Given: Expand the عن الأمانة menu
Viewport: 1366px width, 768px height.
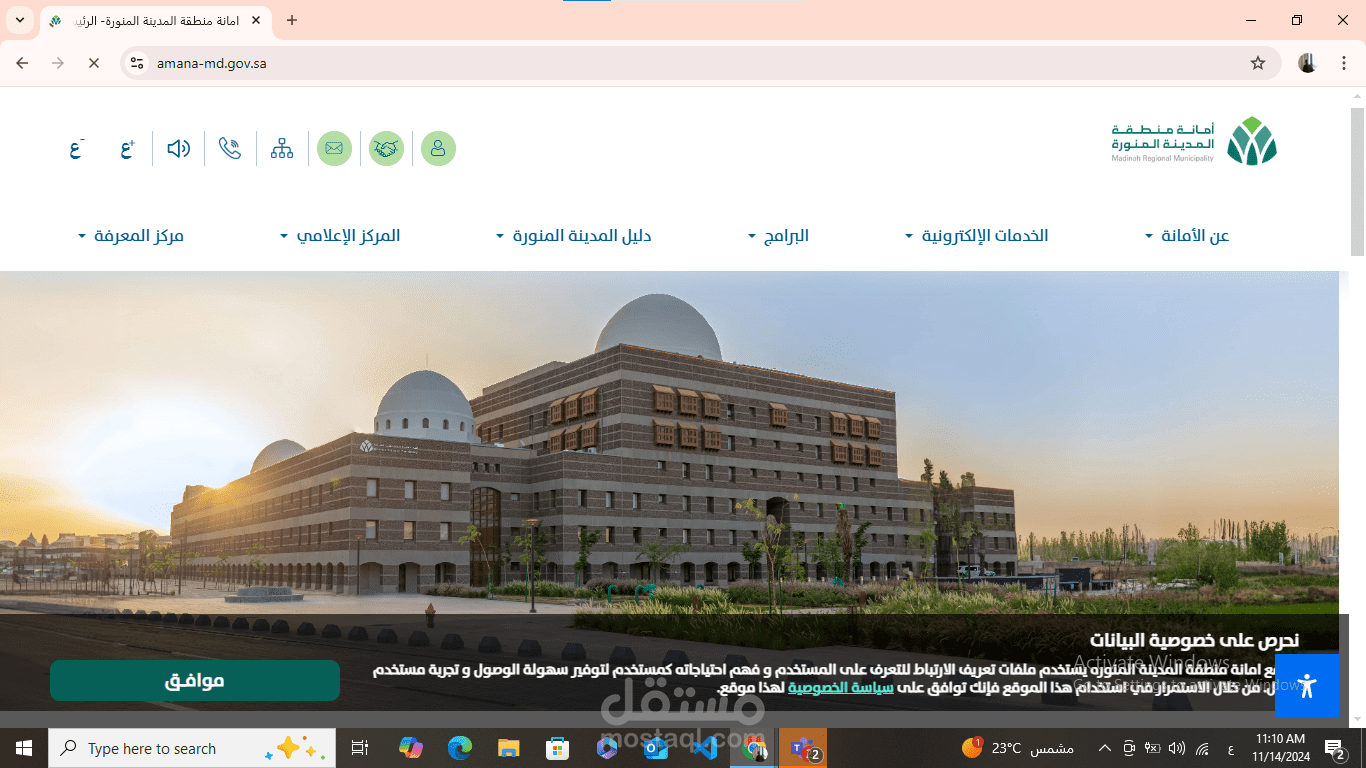Looking at the screenshot, I should pos(1187,236).
